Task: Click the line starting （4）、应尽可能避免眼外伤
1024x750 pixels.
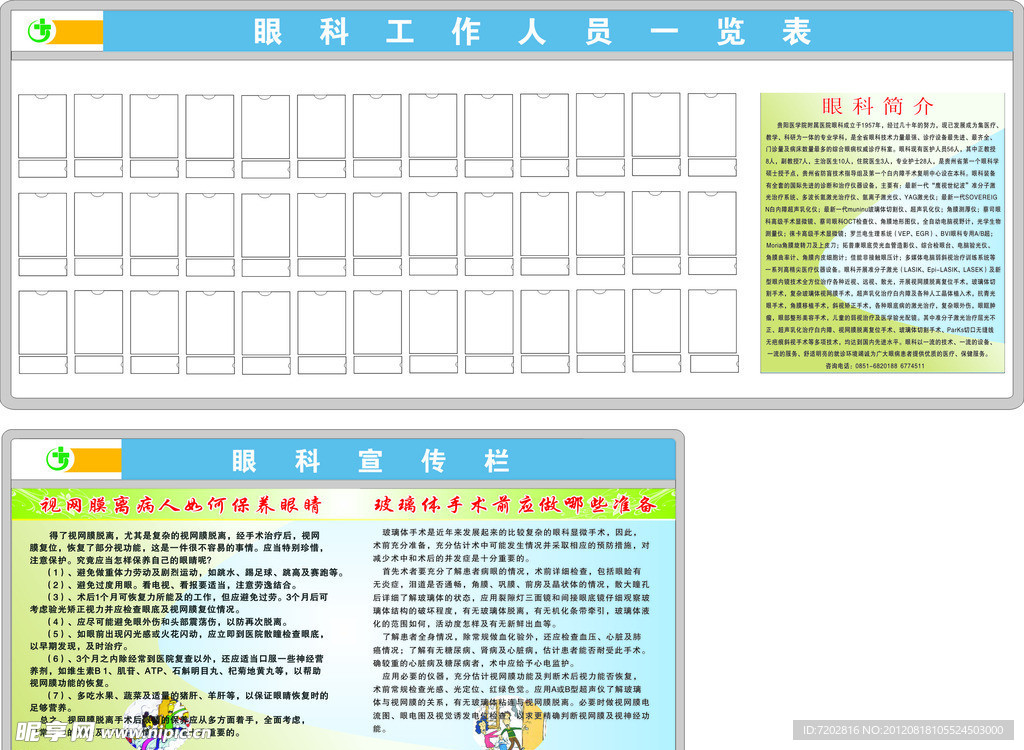Action: tap(167, 622)
